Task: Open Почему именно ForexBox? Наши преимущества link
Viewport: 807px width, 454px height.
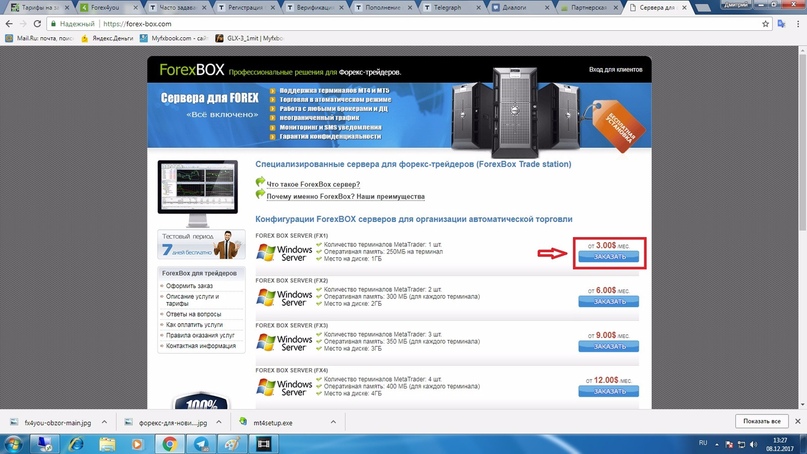Action: click(345, 197)
